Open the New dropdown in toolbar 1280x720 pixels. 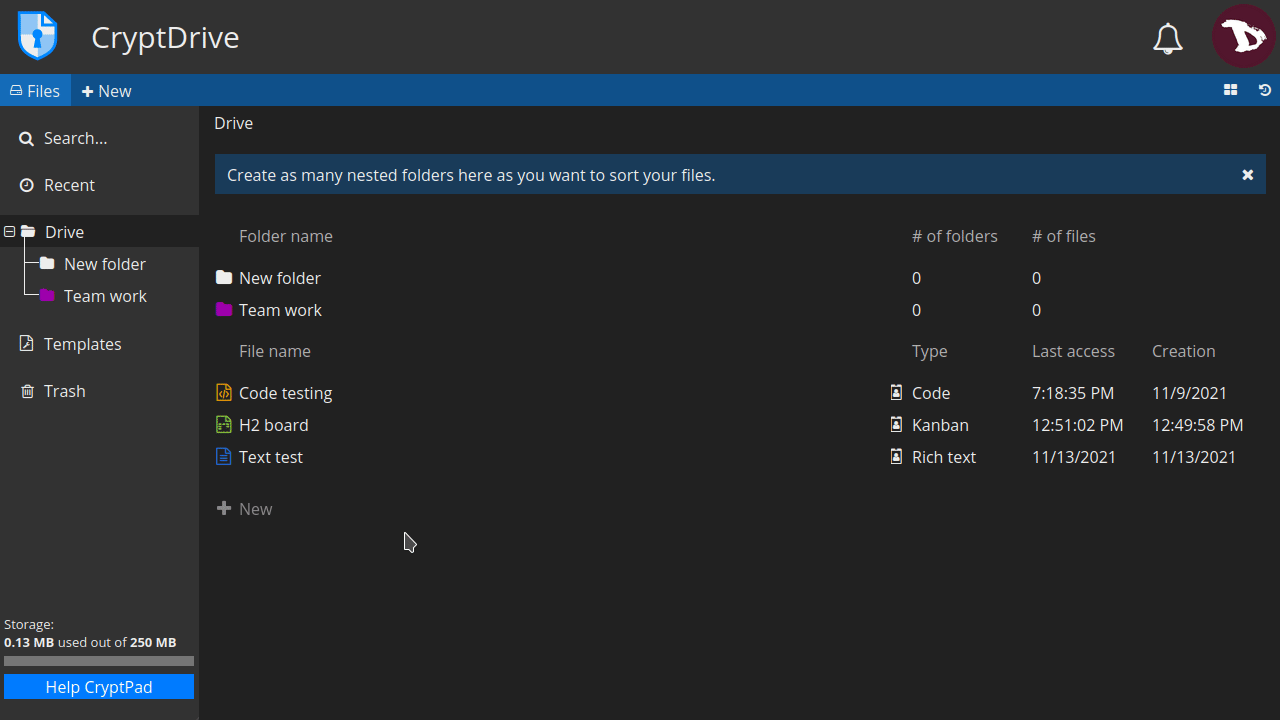(x=107, y=91)
